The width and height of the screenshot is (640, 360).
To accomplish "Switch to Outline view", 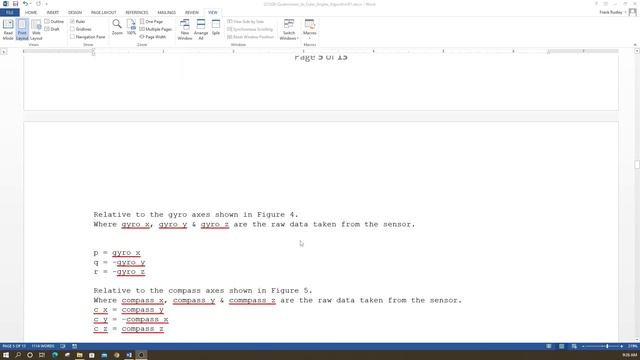I will 54,21.
